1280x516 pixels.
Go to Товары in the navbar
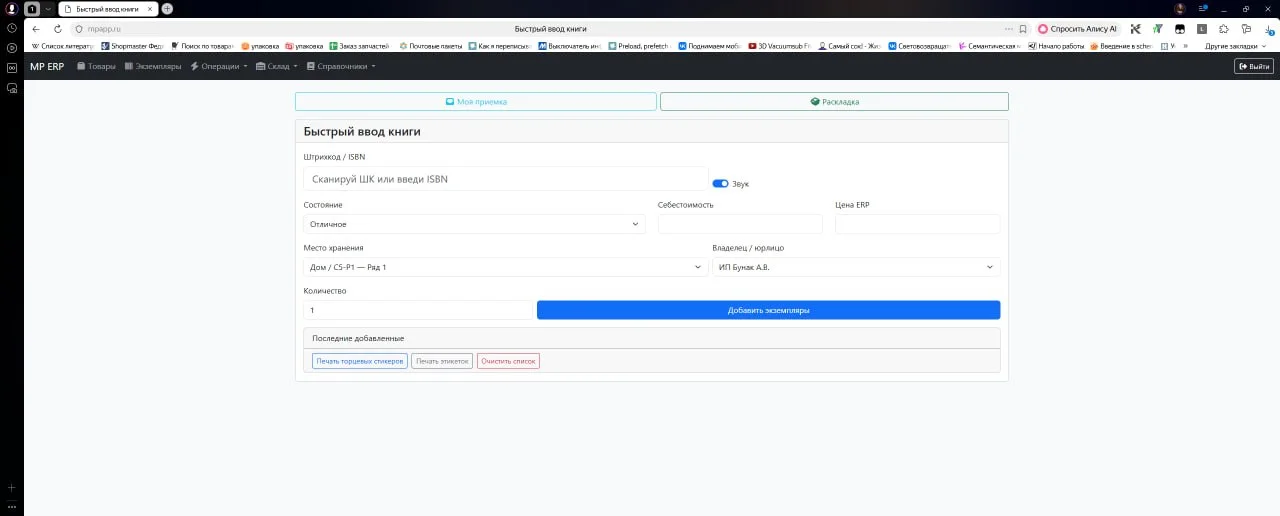point(96,66)
